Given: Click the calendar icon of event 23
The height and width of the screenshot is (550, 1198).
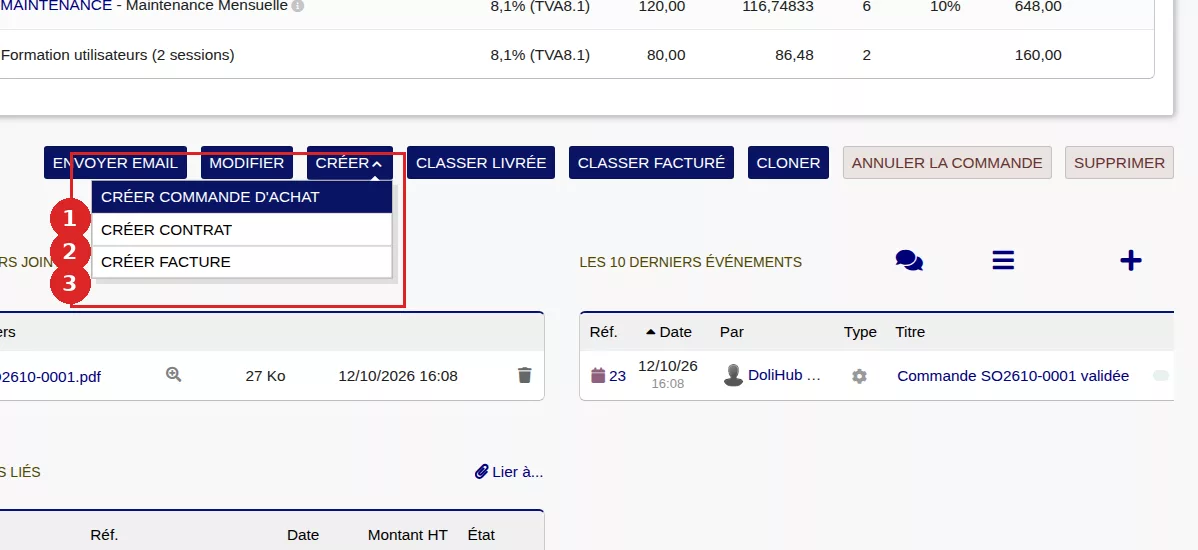Looking at the screenshot, I should pos(598,375).
